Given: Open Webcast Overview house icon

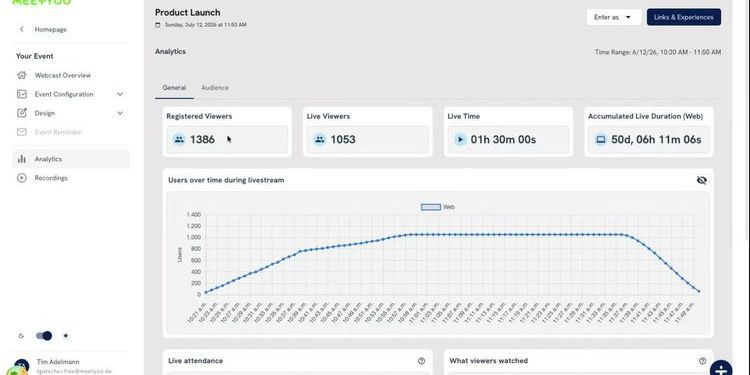Looking at the screenshot, I should point(22,75).
